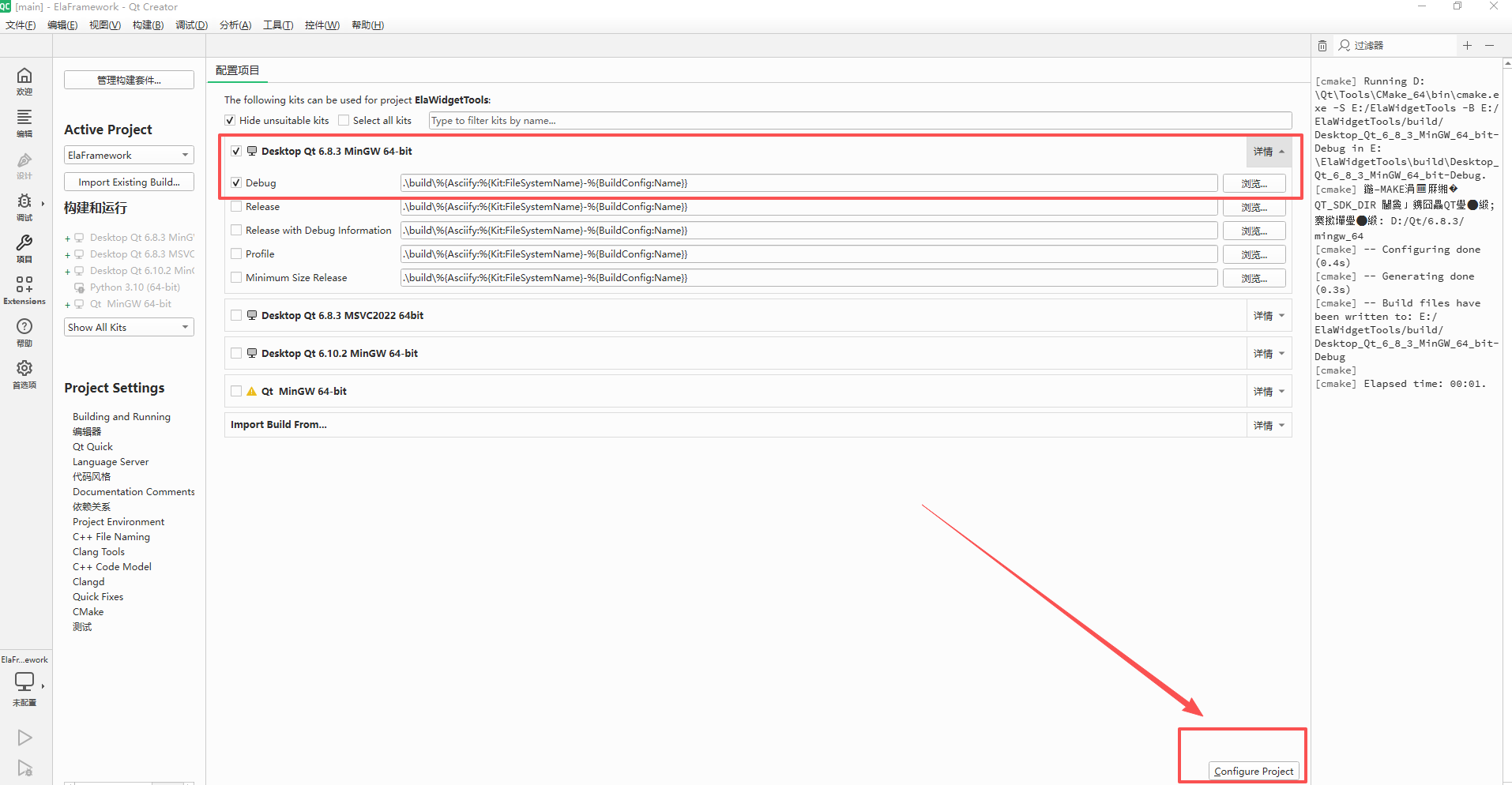Screen dimensions: 1512x785
Task: Click the plus icon beside Desktop Qt 6.10.2 sidebar kit
Action: point(68,272)
